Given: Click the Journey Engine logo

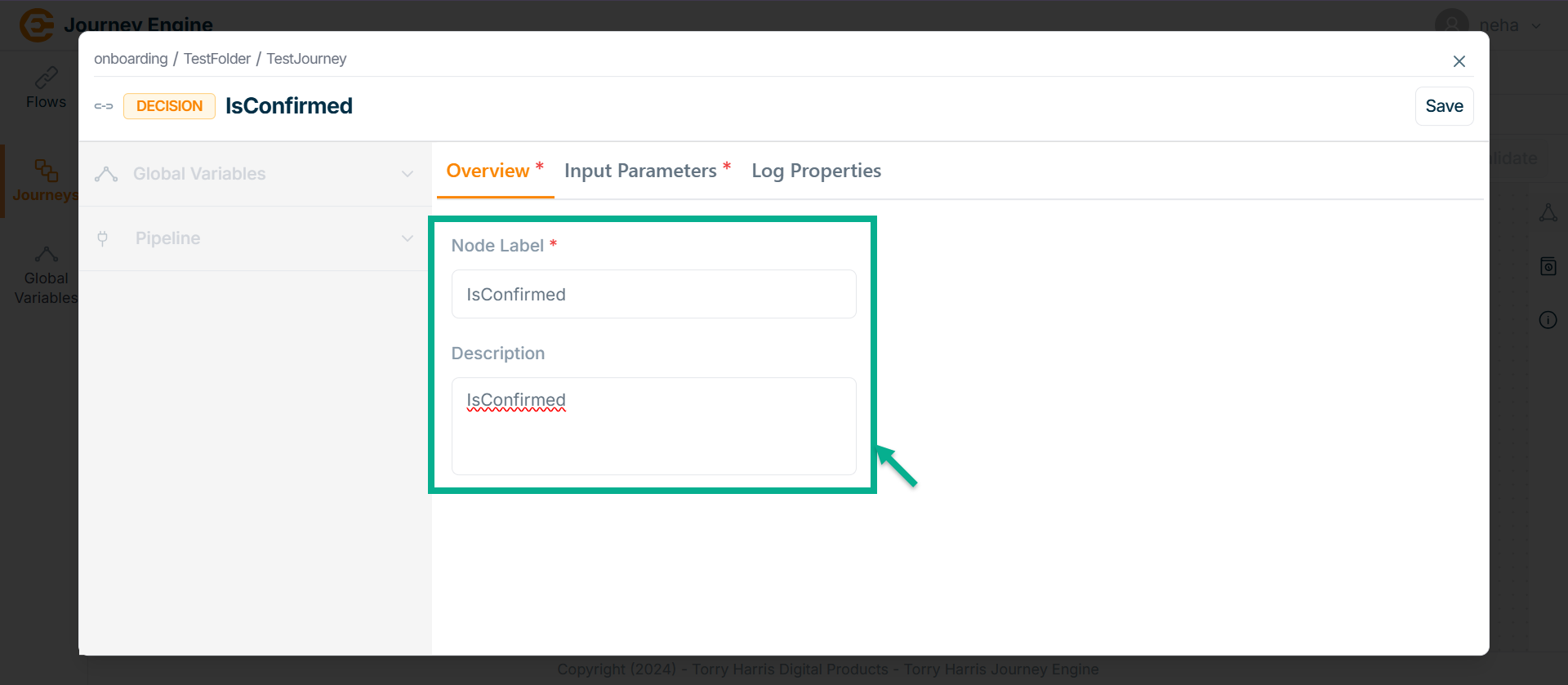Looking at the screenshot, I should click(37, 24).
